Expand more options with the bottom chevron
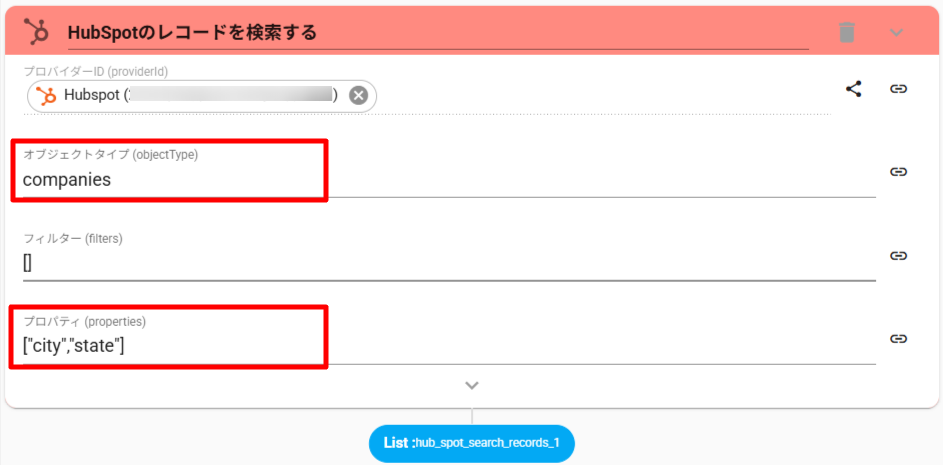Screen dimensions: 943x465 [472, 385]
